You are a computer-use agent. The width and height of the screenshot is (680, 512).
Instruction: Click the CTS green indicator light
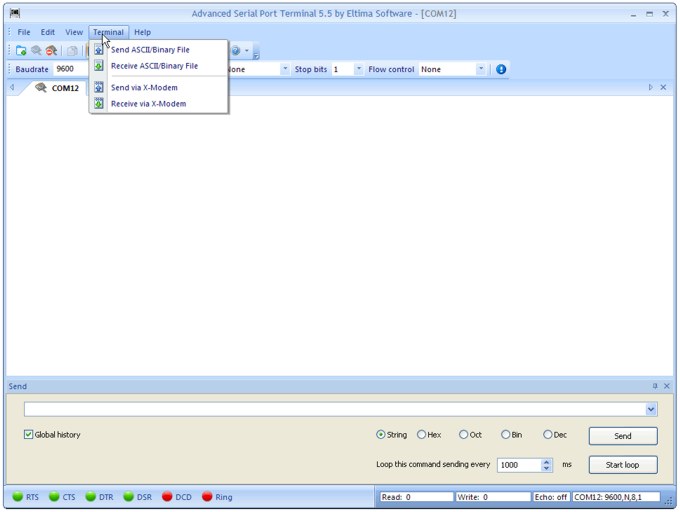coord(54,497)
